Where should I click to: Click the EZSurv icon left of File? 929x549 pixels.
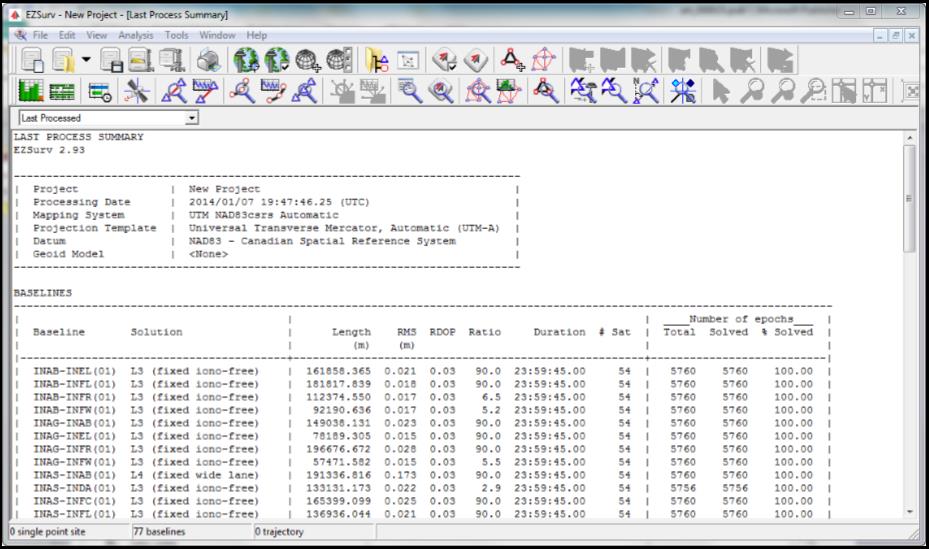21,35
